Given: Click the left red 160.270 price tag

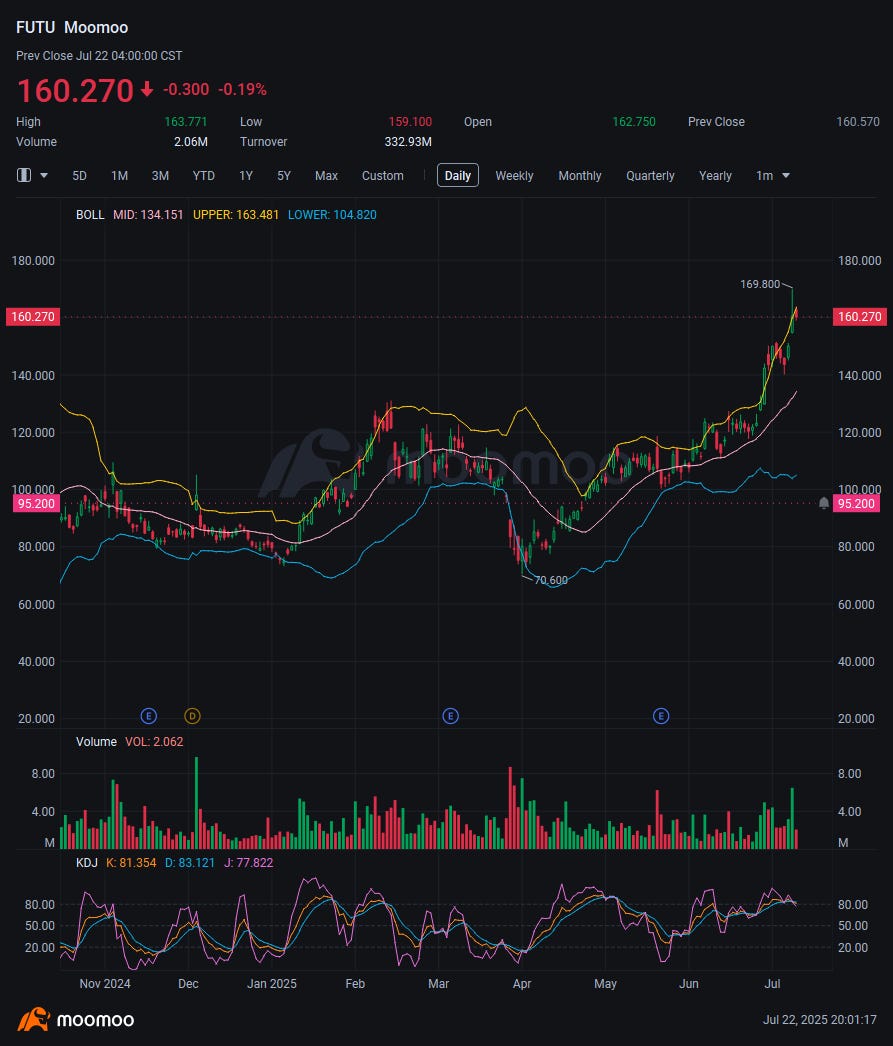Looking at the screenshot, I should [x=33, y=316].
